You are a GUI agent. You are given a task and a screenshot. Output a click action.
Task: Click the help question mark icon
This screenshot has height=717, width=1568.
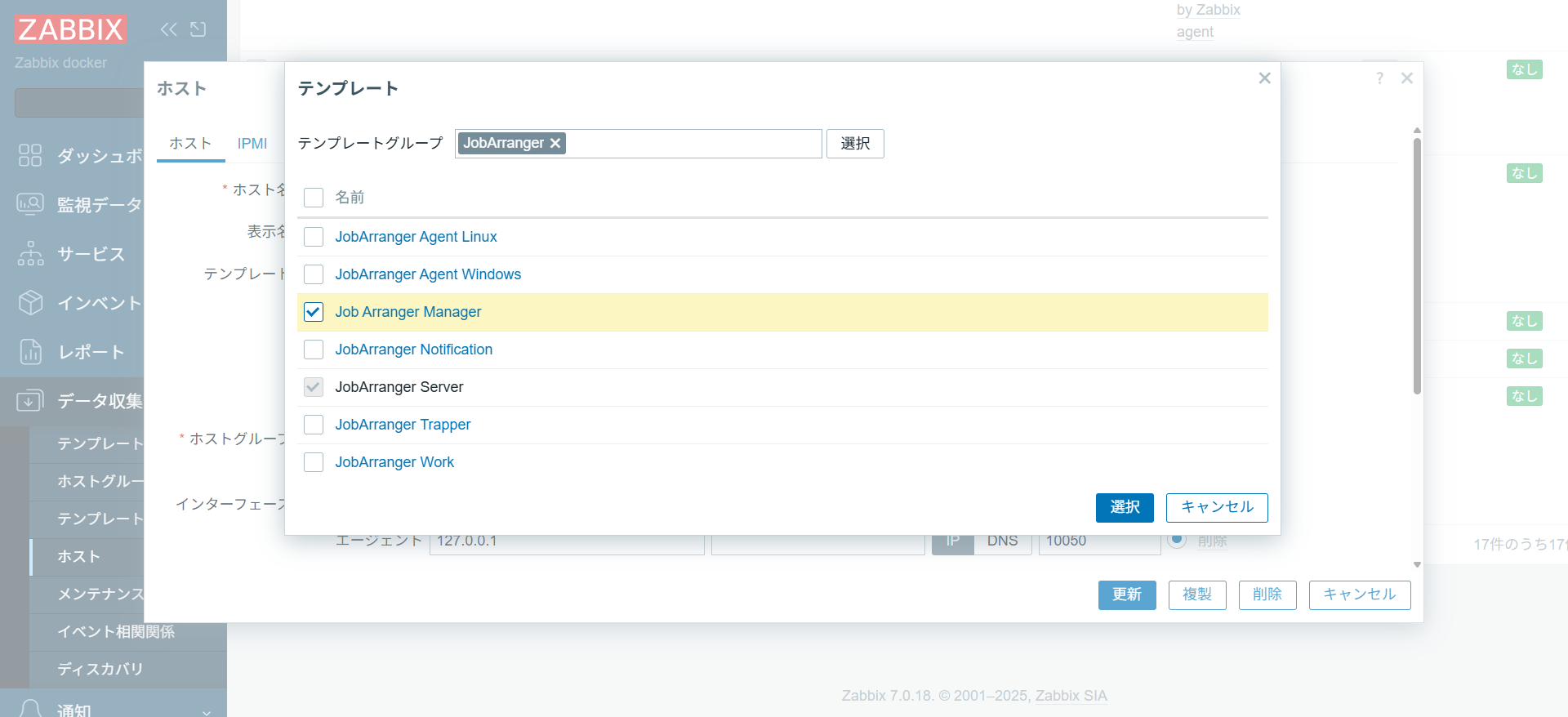point(1379,78)
